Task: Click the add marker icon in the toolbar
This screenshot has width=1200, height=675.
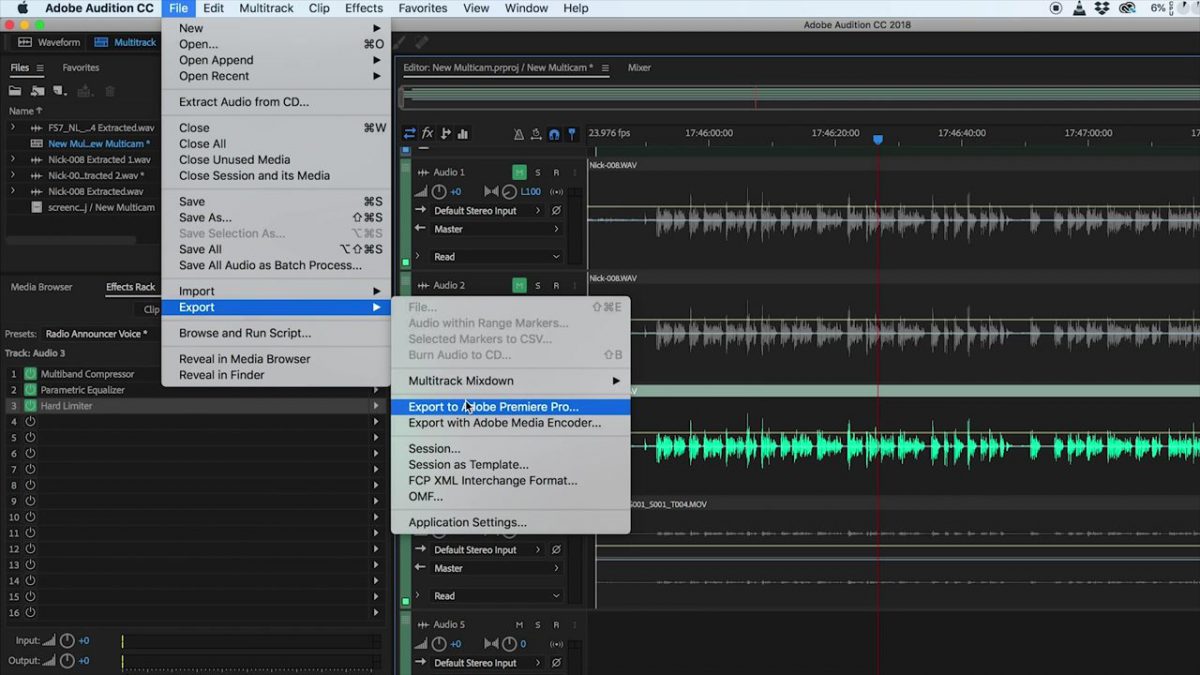Action: tap(572, 134)
